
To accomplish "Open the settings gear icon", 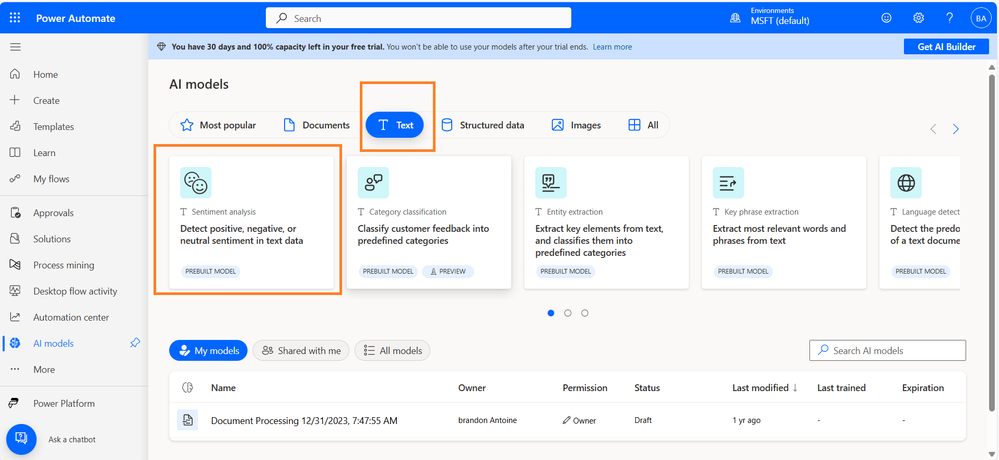I will click(918, 18).
